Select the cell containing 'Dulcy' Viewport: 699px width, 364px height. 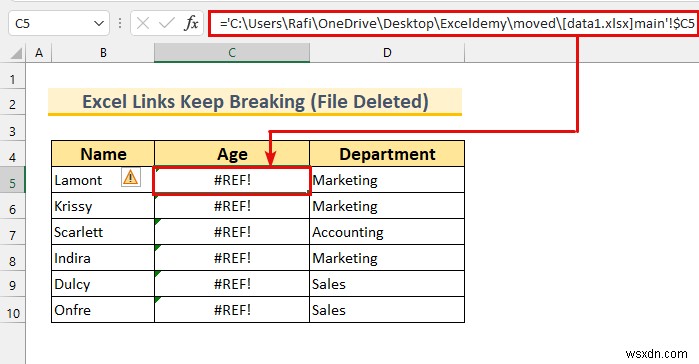click(x=103, y=283)
